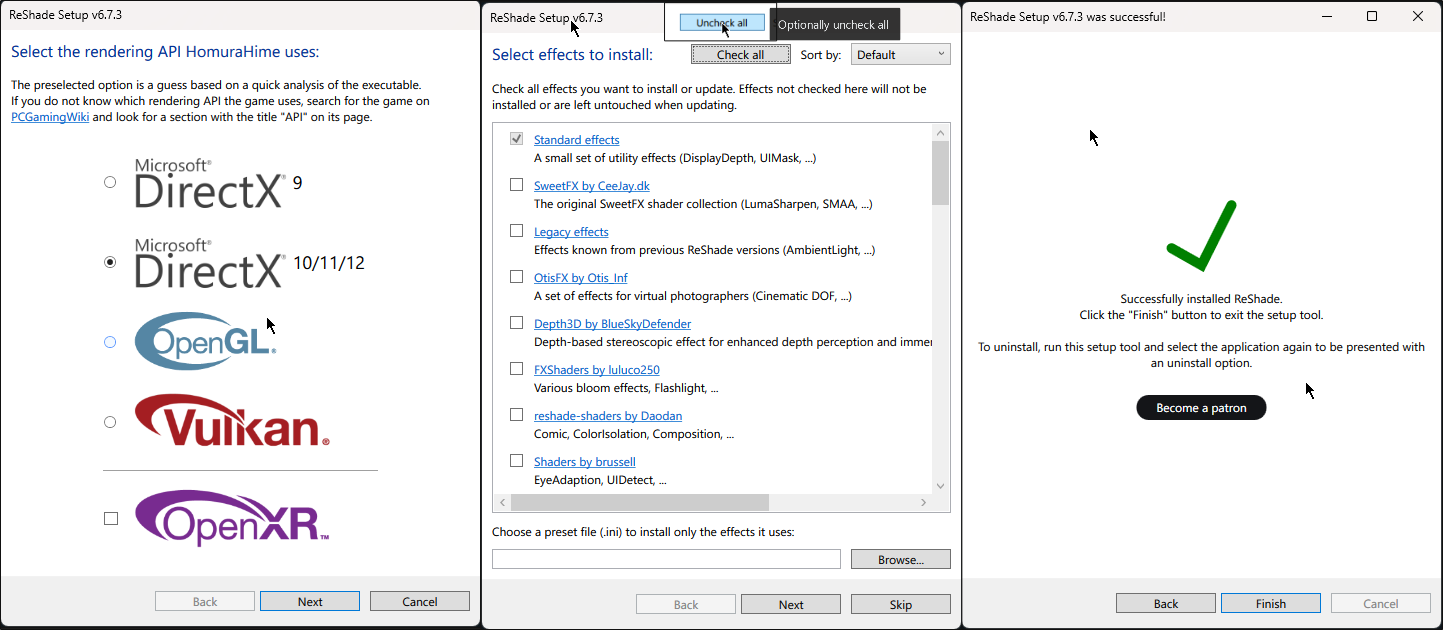
Task: Click the Browse... button
Action: click(901, 559)
